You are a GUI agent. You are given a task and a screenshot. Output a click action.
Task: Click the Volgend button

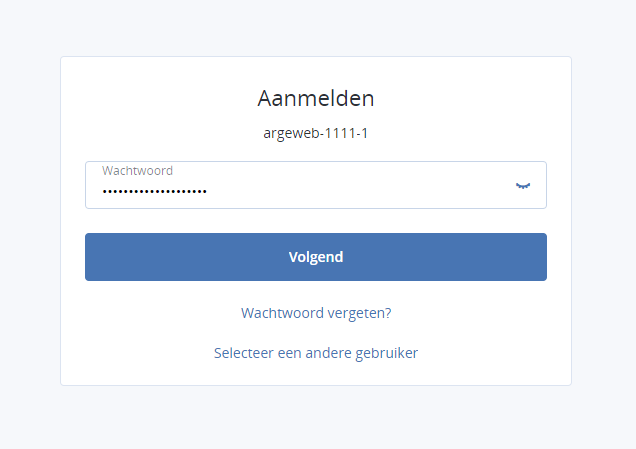(316, 257)
